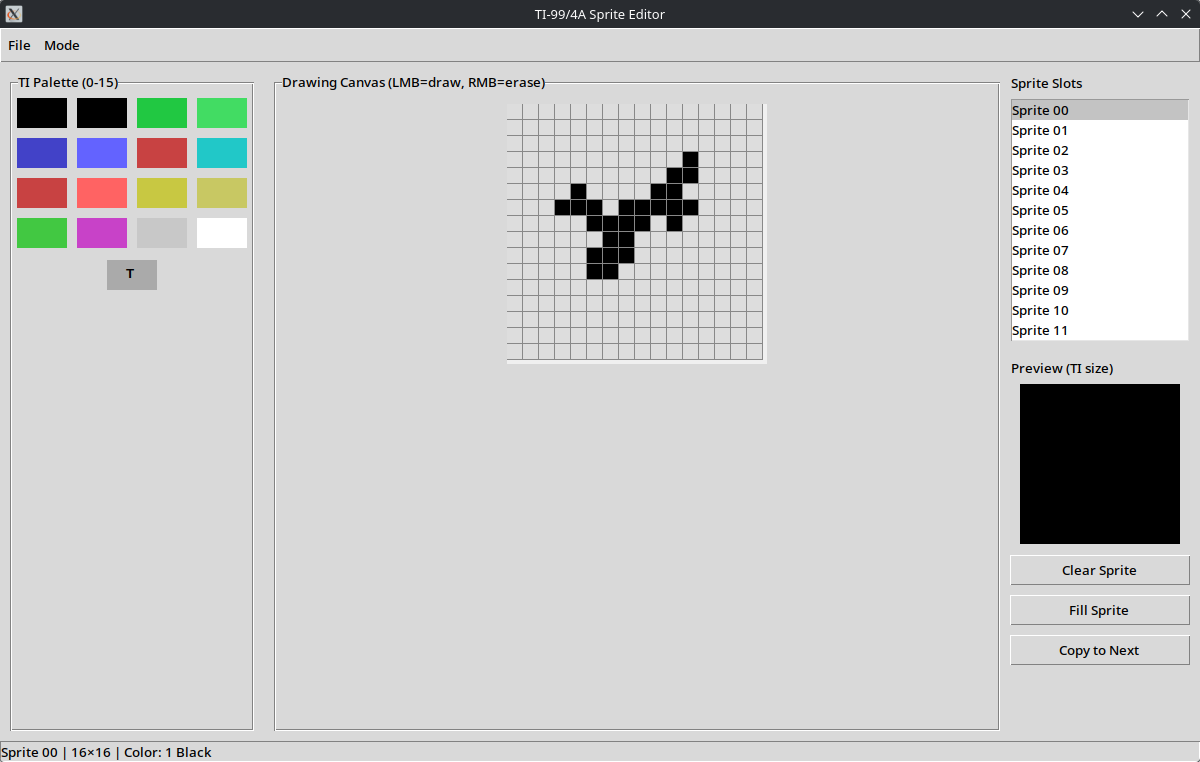Select the light blue palette swatch
This screenshot has height=762, width=1200.
pos(102,153)
